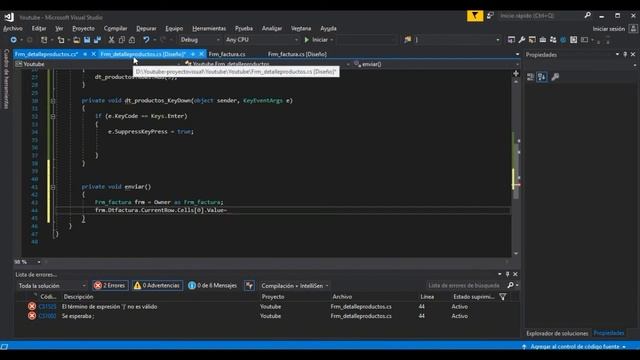Open the Depurar menu
The image size is (640, 360).
(x=146, y=29)
